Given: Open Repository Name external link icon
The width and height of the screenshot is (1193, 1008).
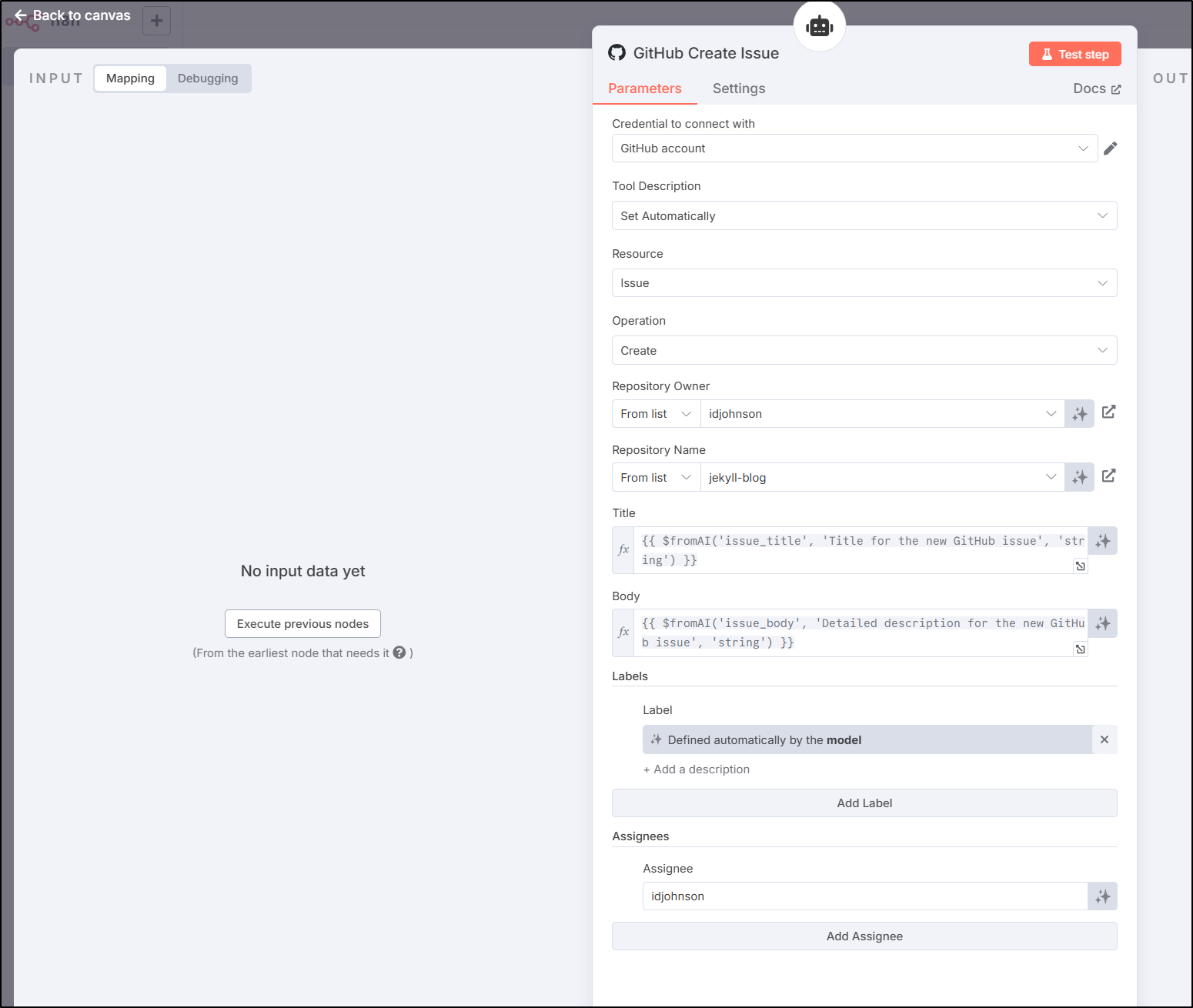Looking at the screenshot, I should click(1108, 476).
